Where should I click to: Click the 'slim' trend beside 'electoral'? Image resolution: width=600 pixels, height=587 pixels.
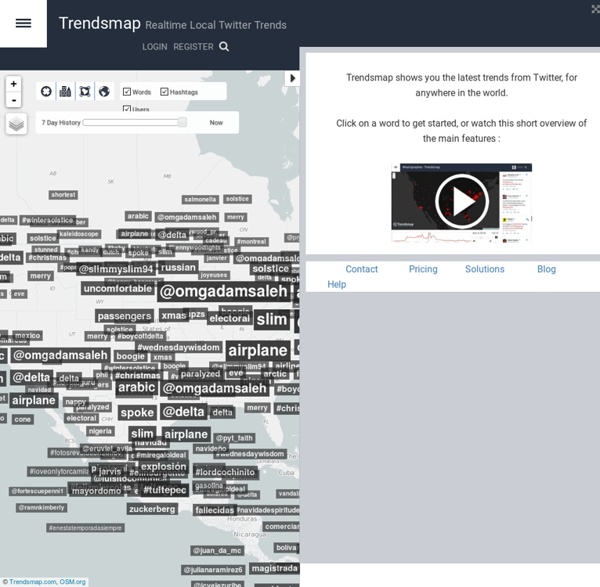(271, 320)
